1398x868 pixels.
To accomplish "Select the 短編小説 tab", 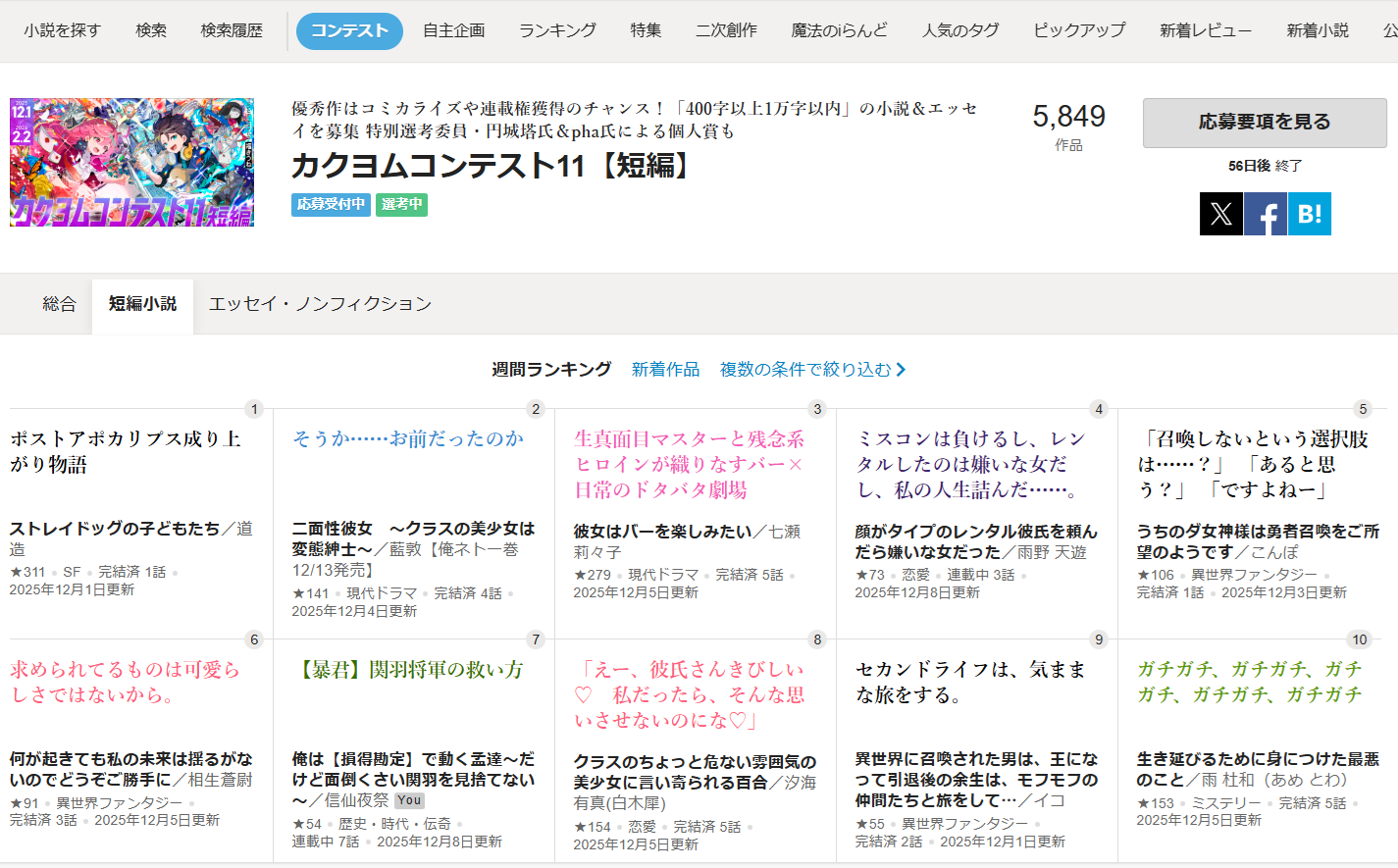I will [142, 304].
